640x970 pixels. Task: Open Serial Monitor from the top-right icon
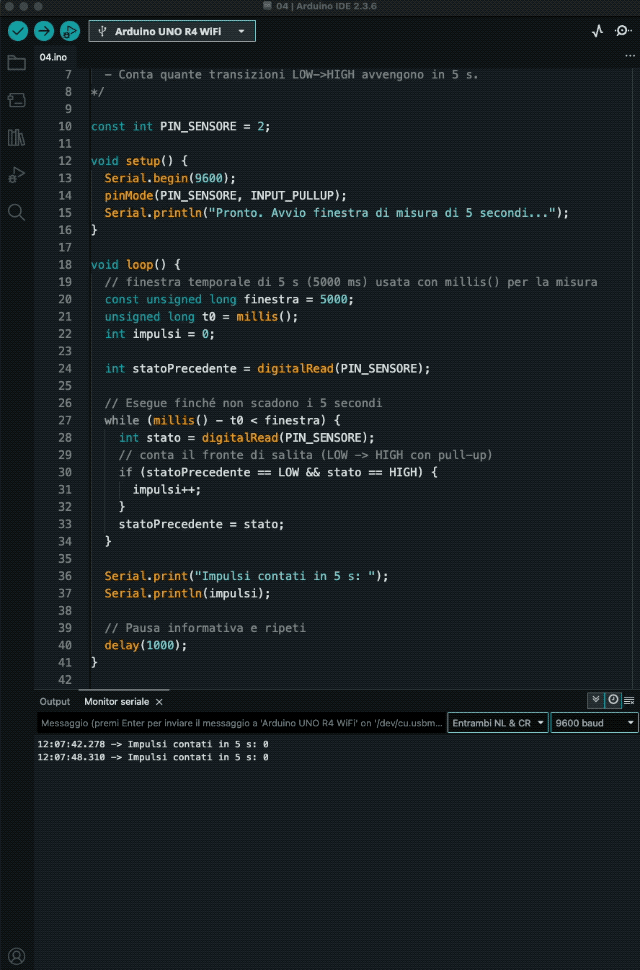tap(623, 31)
